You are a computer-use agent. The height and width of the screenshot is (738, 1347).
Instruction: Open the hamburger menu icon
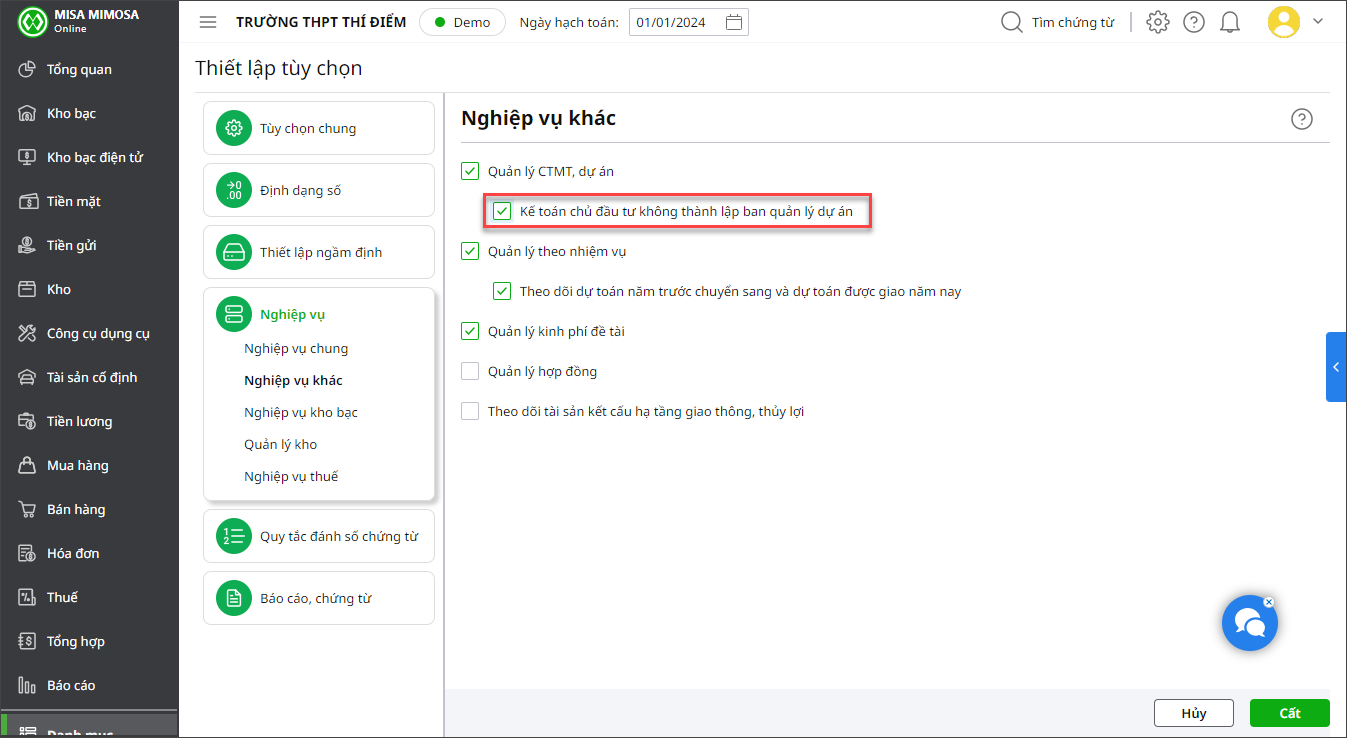[208, 22]
